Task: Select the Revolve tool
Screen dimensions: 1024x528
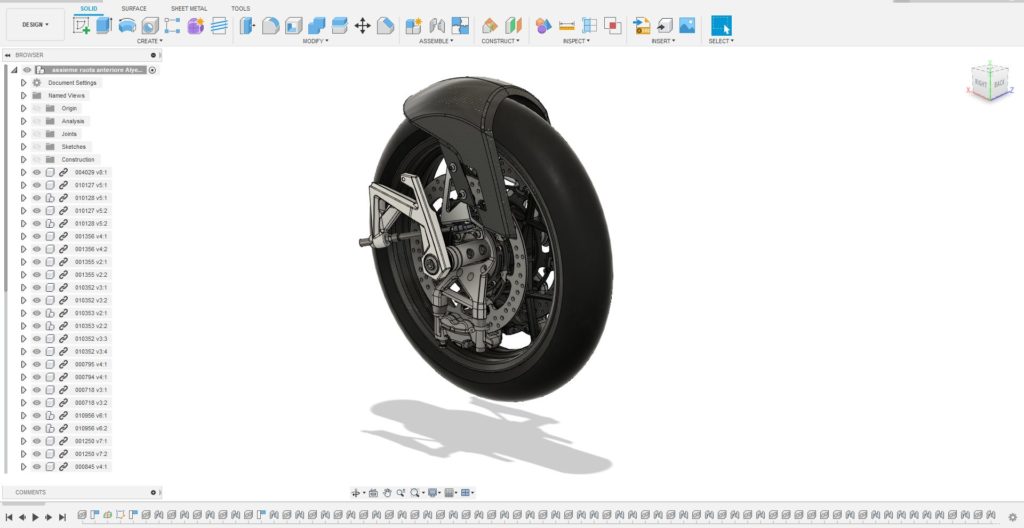Action: coord(127,25)
